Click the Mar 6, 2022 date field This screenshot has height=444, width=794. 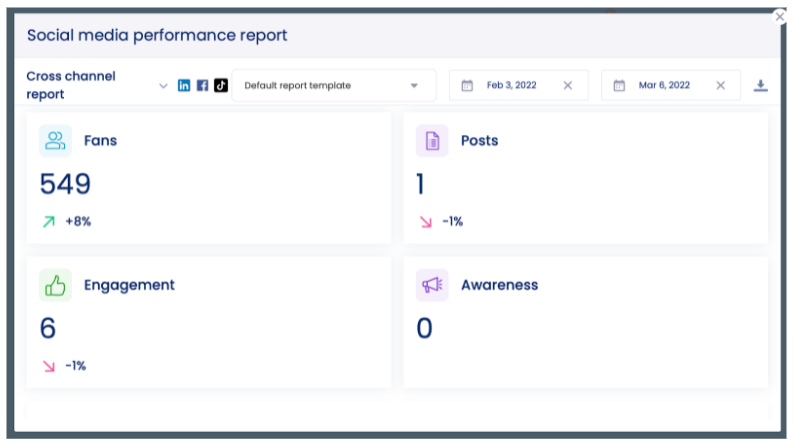tap(664, 86)
